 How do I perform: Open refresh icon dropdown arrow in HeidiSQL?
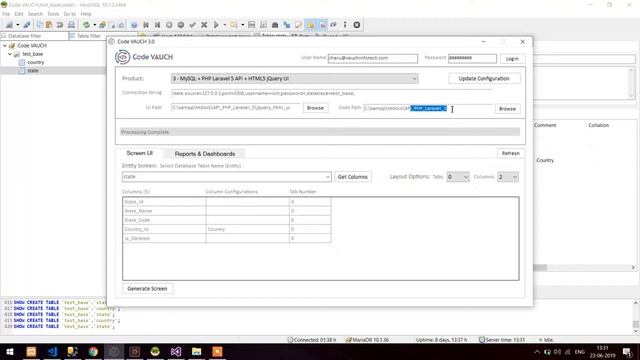point(94,25)
